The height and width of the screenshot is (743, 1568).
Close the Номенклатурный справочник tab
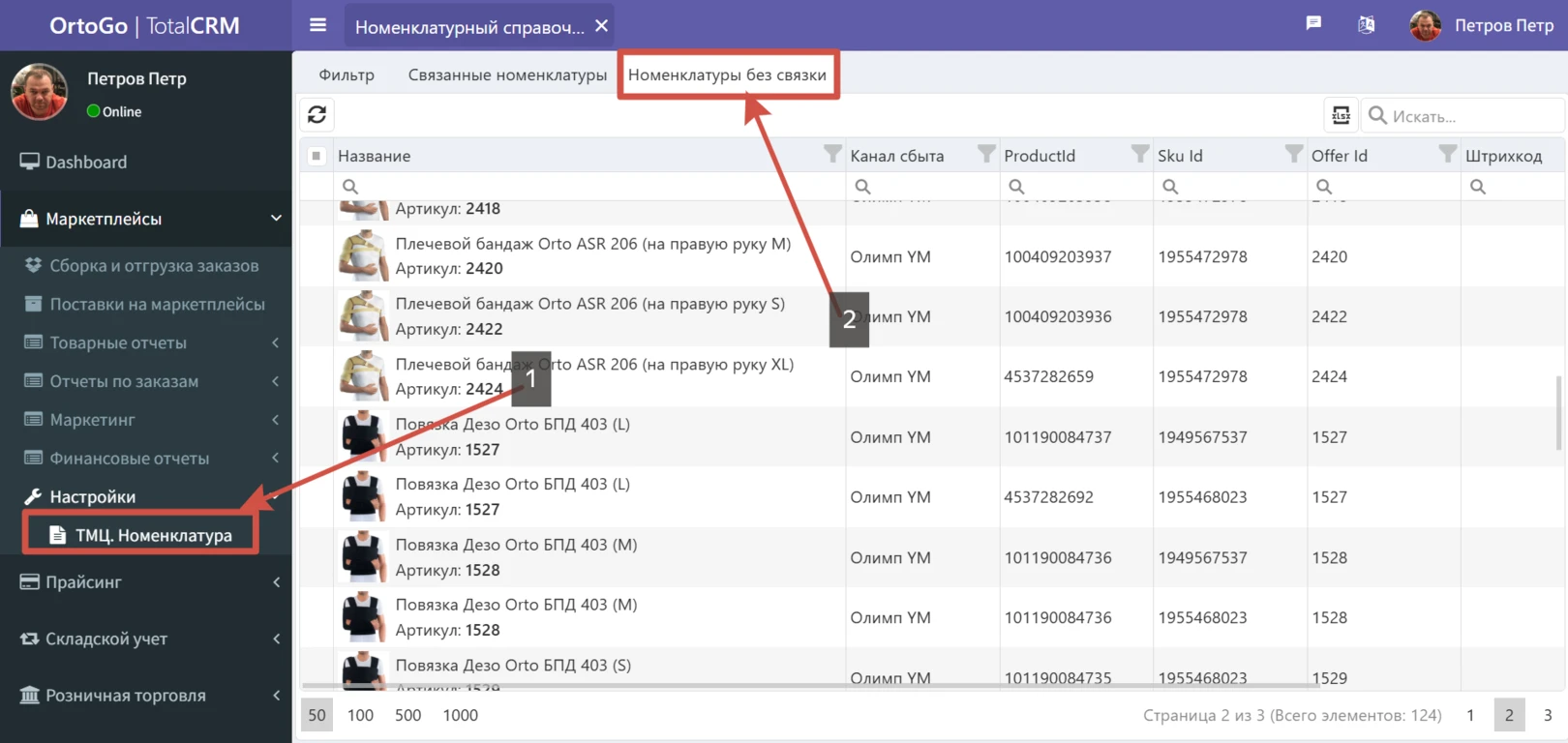pyautogui.click(x=601, y=26)
